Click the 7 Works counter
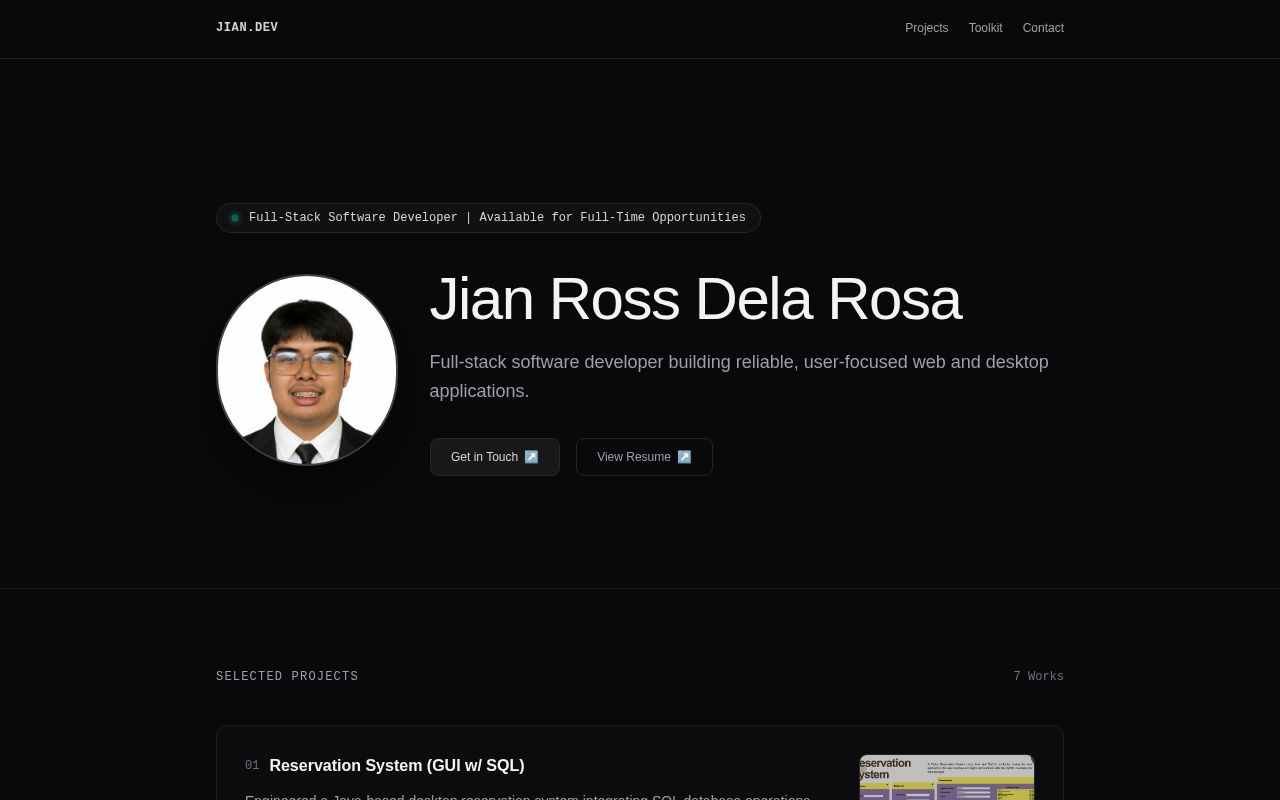The width and height of the screenshot is (1280, 800). tap(1038, 677)
